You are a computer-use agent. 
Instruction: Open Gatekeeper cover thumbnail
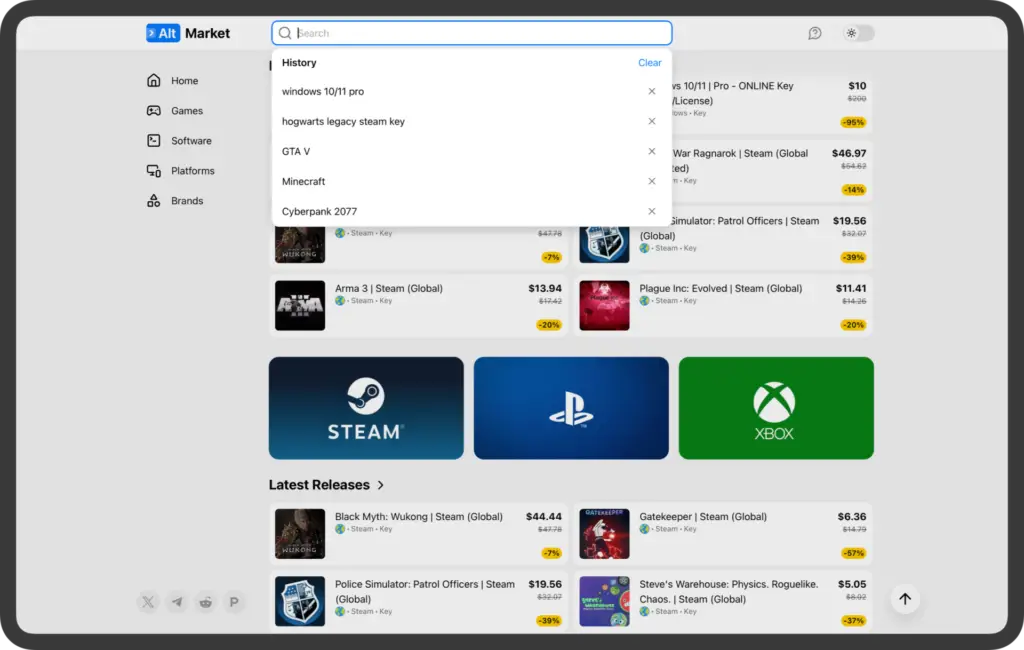pyautogui.click(x=604, y=534)
